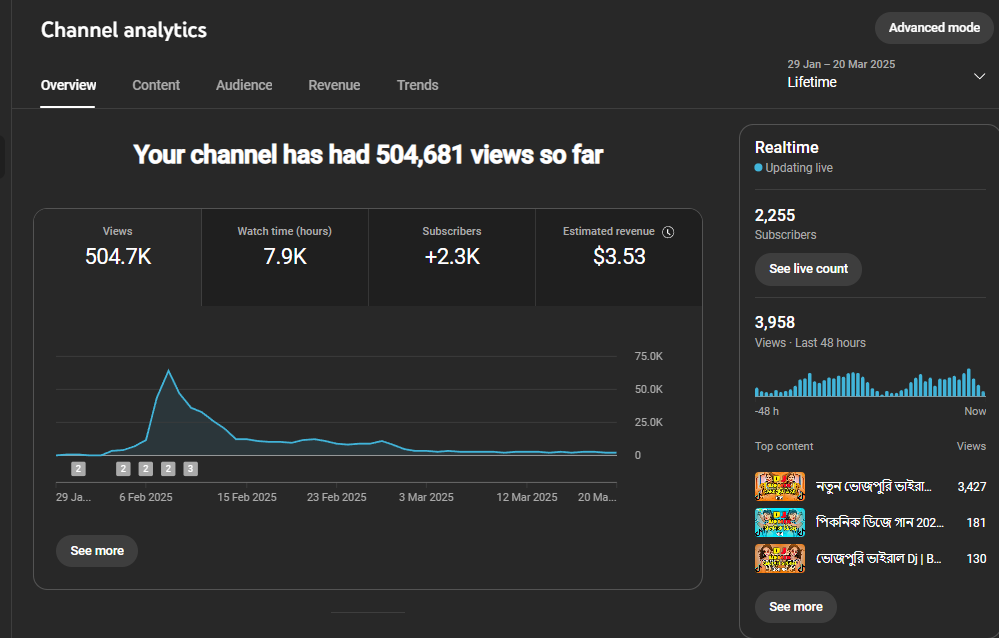Click See more below the views chart
The image size is (999, 638).
96,551
